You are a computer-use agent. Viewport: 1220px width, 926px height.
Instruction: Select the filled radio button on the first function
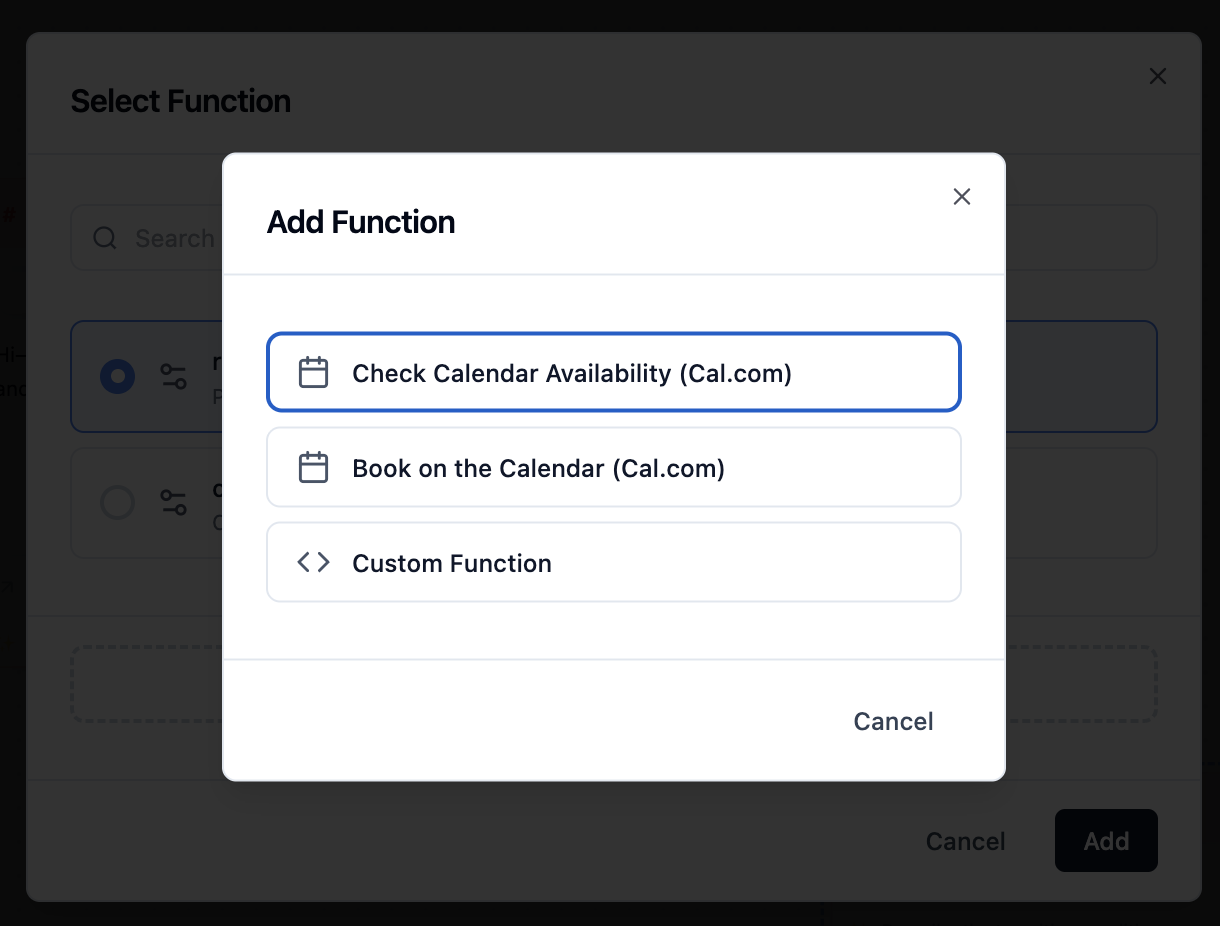[117, 376]
